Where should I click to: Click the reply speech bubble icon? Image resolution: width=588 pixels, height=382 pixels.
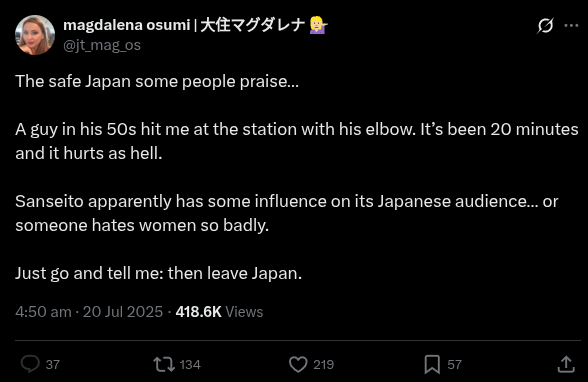30,364
